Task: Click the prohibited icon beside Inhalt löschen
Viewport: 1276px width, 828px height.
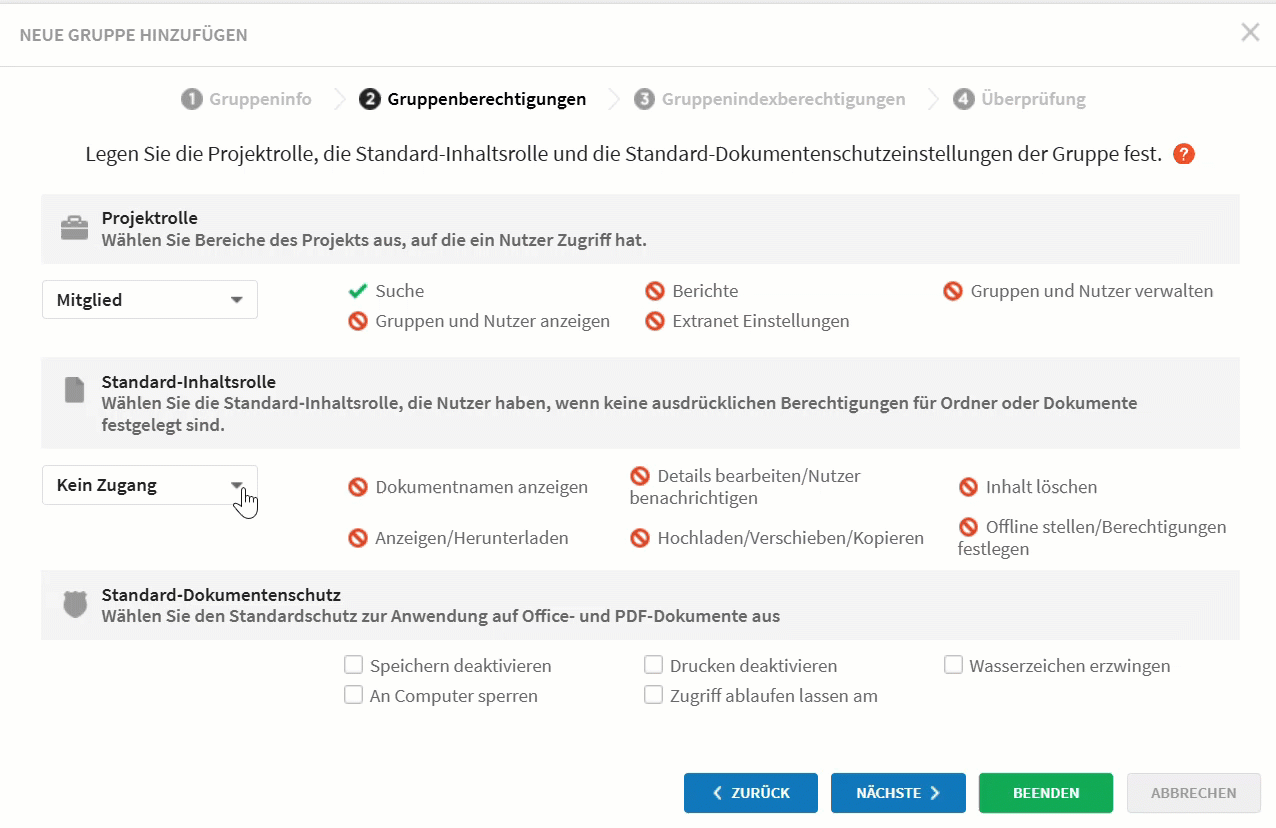Action: [968, 487]
